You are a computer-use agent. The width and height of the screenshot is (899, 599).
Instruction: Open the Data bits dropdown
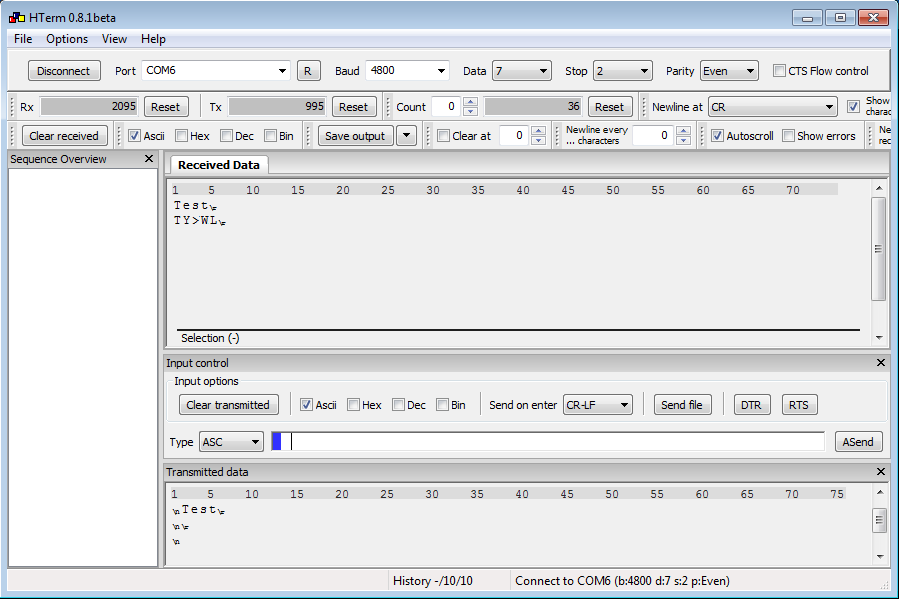pos(521,71)
